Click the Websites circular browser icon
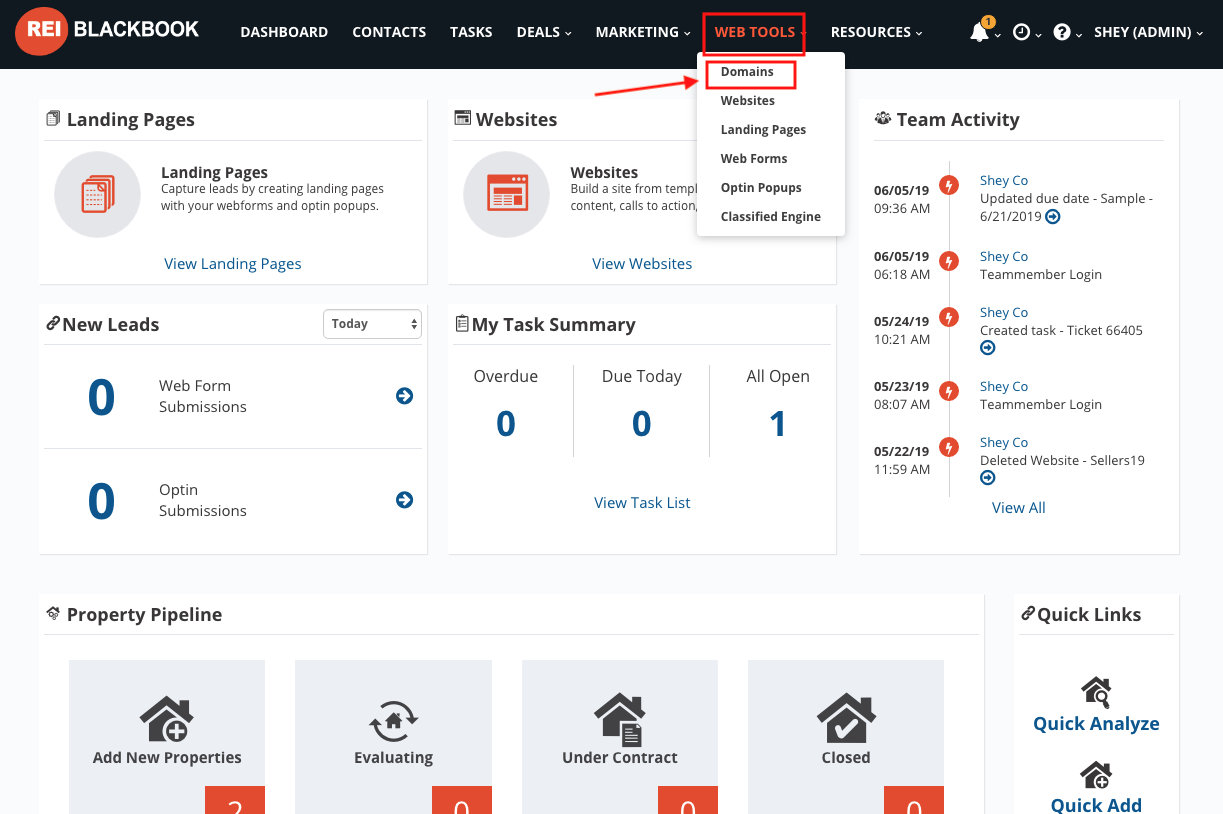The width and height of the screenshot is (1223, 814). (x=506, y=194)
